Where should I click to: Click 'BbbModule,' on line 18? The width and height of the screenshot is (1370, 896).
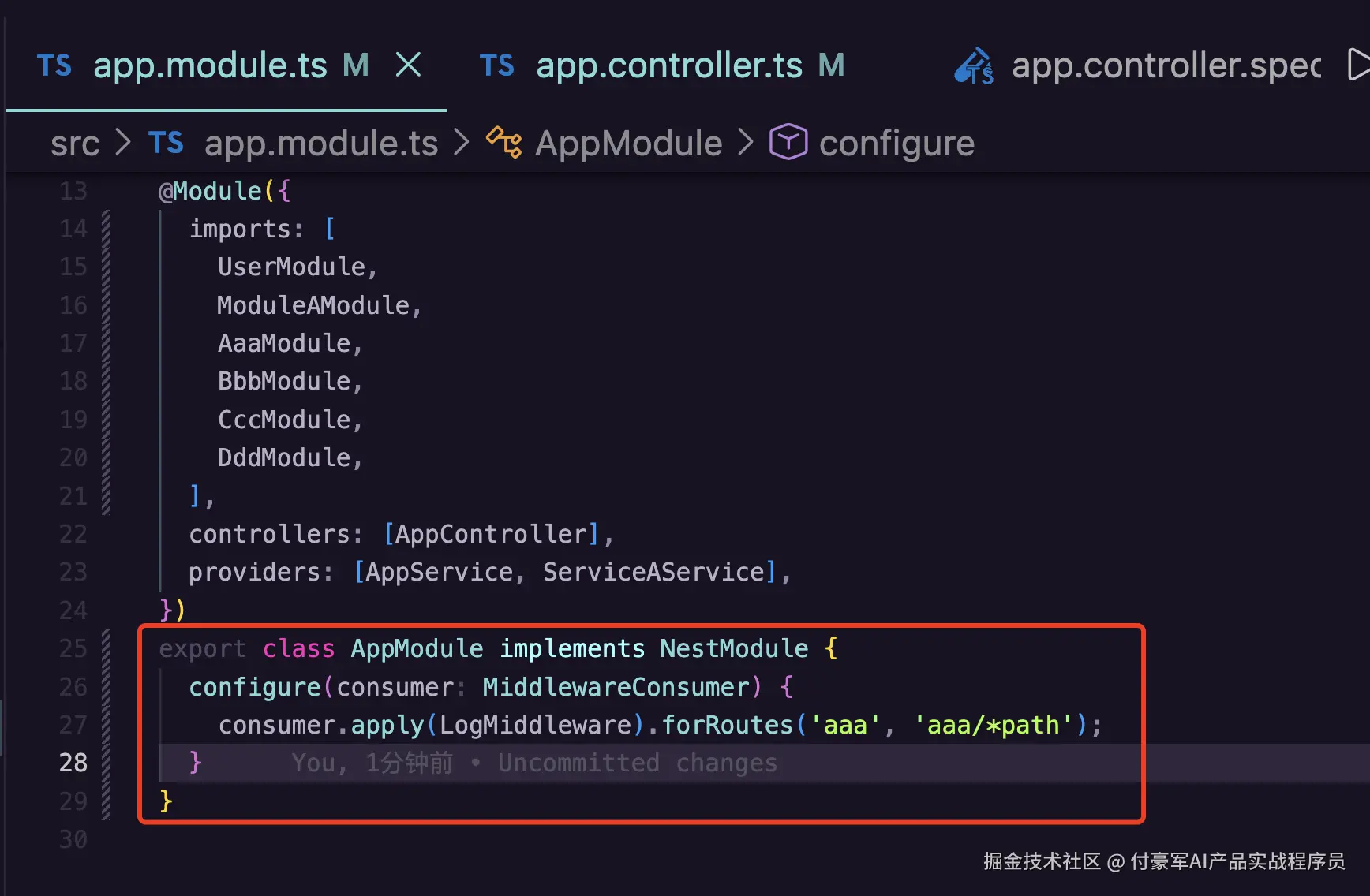(290, 381)
